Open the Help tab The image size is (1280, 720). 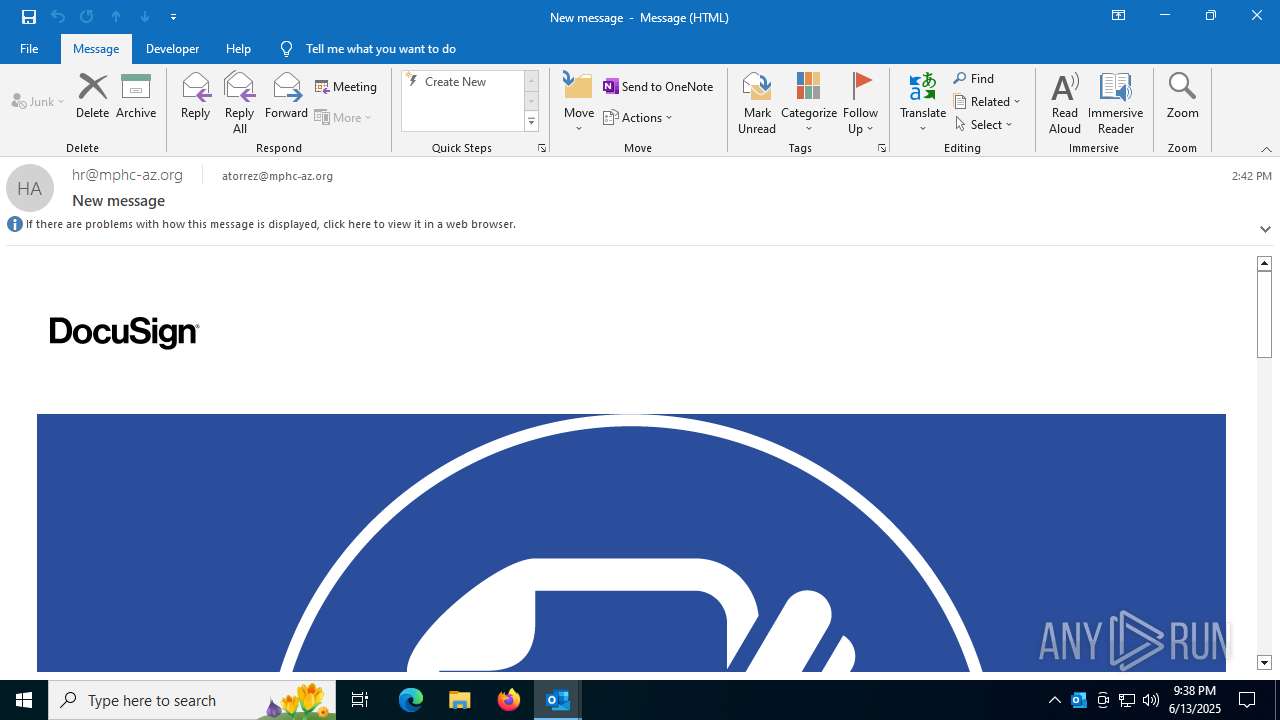click(238, 48)
